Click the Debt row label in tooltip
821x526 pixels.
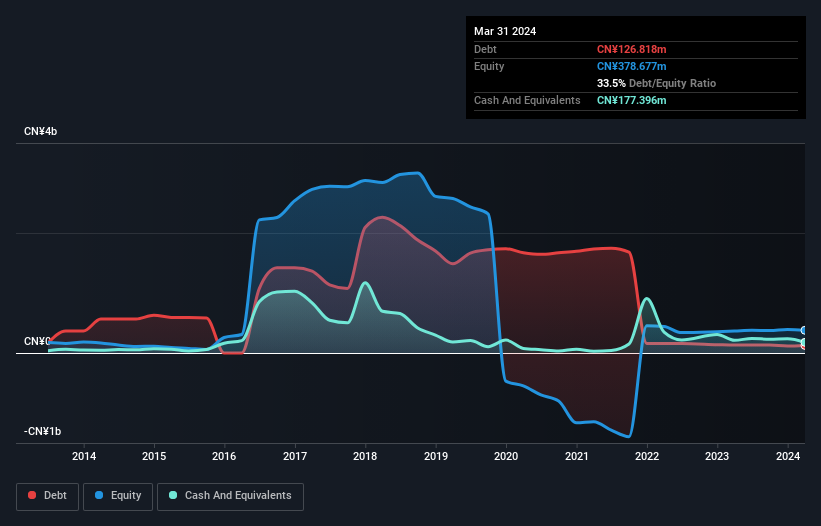click(x=485, y=49)
